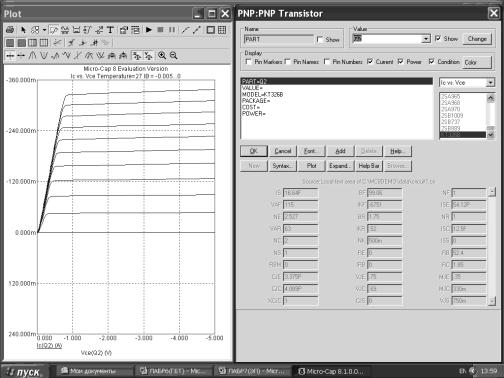Choose the Text tool marked T
The height and width of the screenshot is (378, 504).
[110, 30]
